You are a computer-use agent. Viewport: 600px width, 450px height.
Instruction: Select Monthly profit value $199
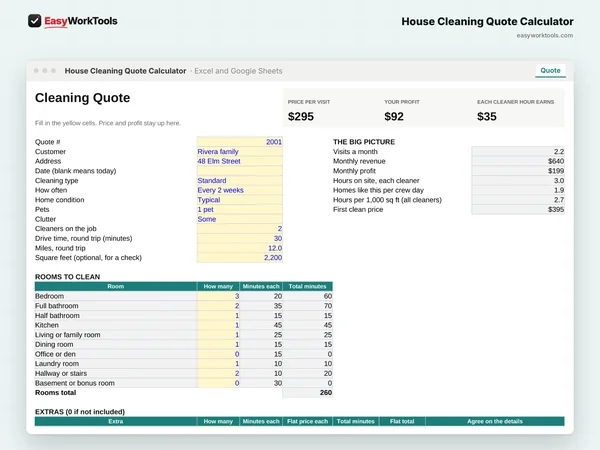[518, 171]
